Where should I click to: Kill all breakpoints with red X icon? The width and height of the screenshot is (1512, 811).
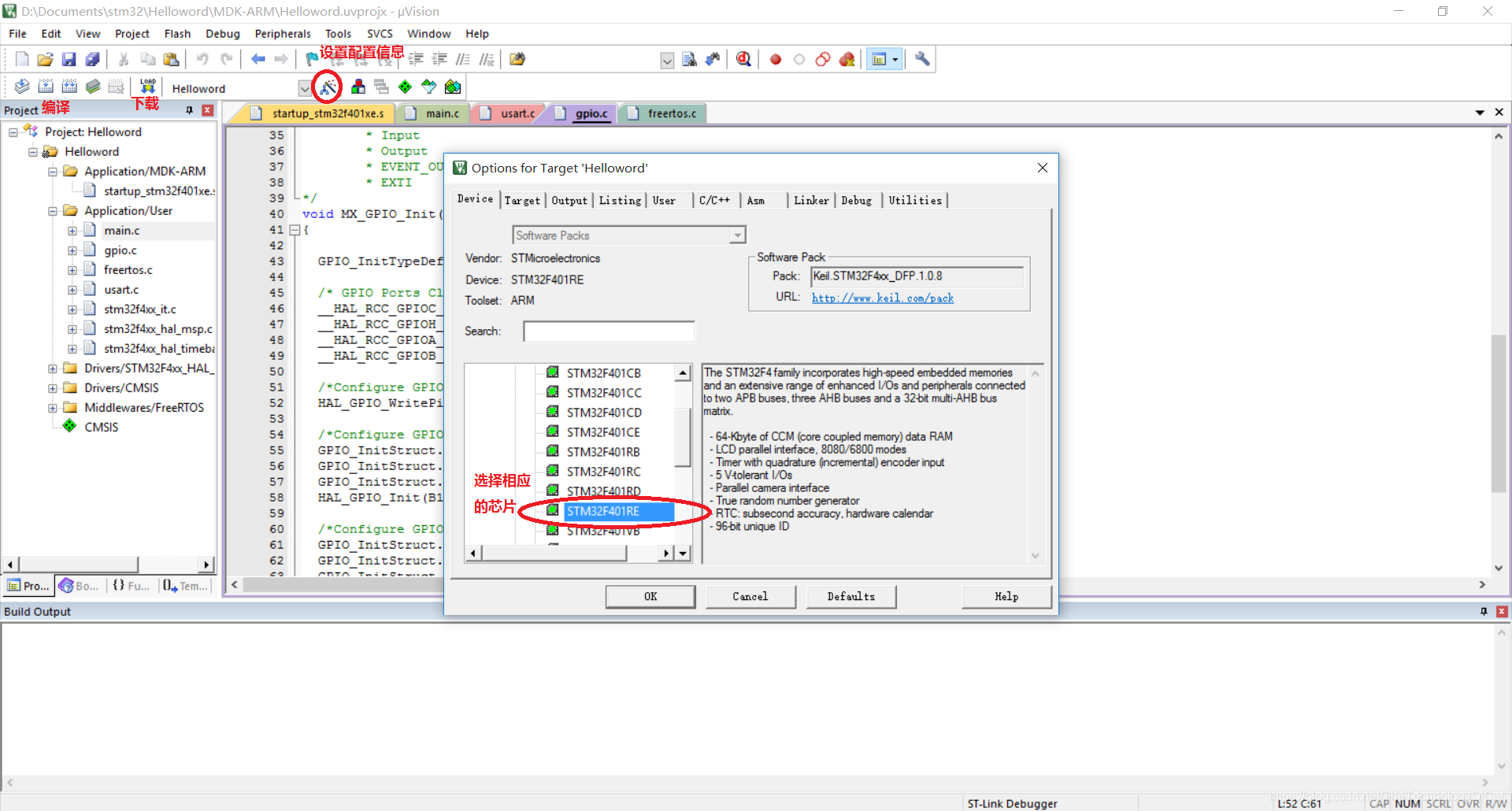click(x=847, y=59)
